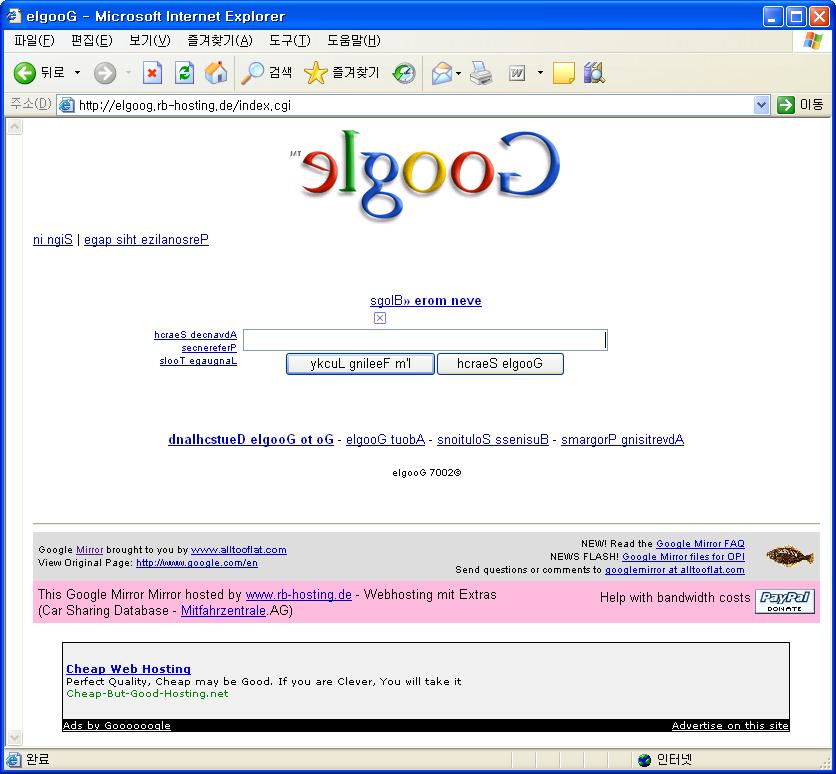Open the 도구(T) menu
This screenshot has width=836, height=774.
pyautogui.click(x=289, y=41)
